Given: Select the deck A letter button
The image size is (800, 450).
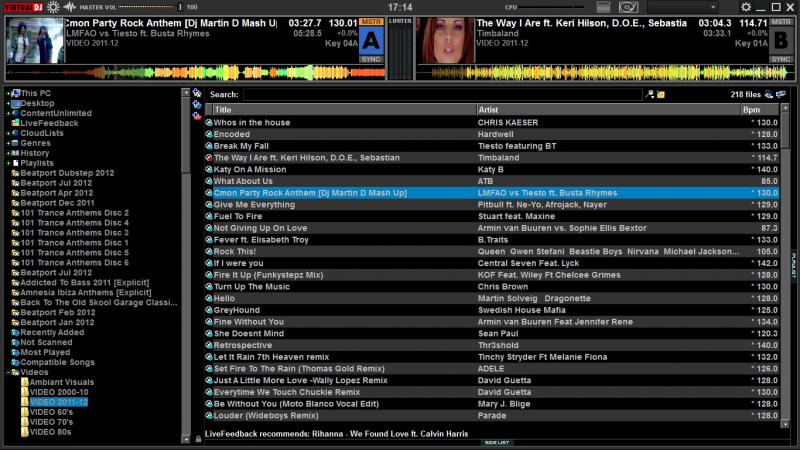Looking at the screenshot, I should tap(371, 41).
